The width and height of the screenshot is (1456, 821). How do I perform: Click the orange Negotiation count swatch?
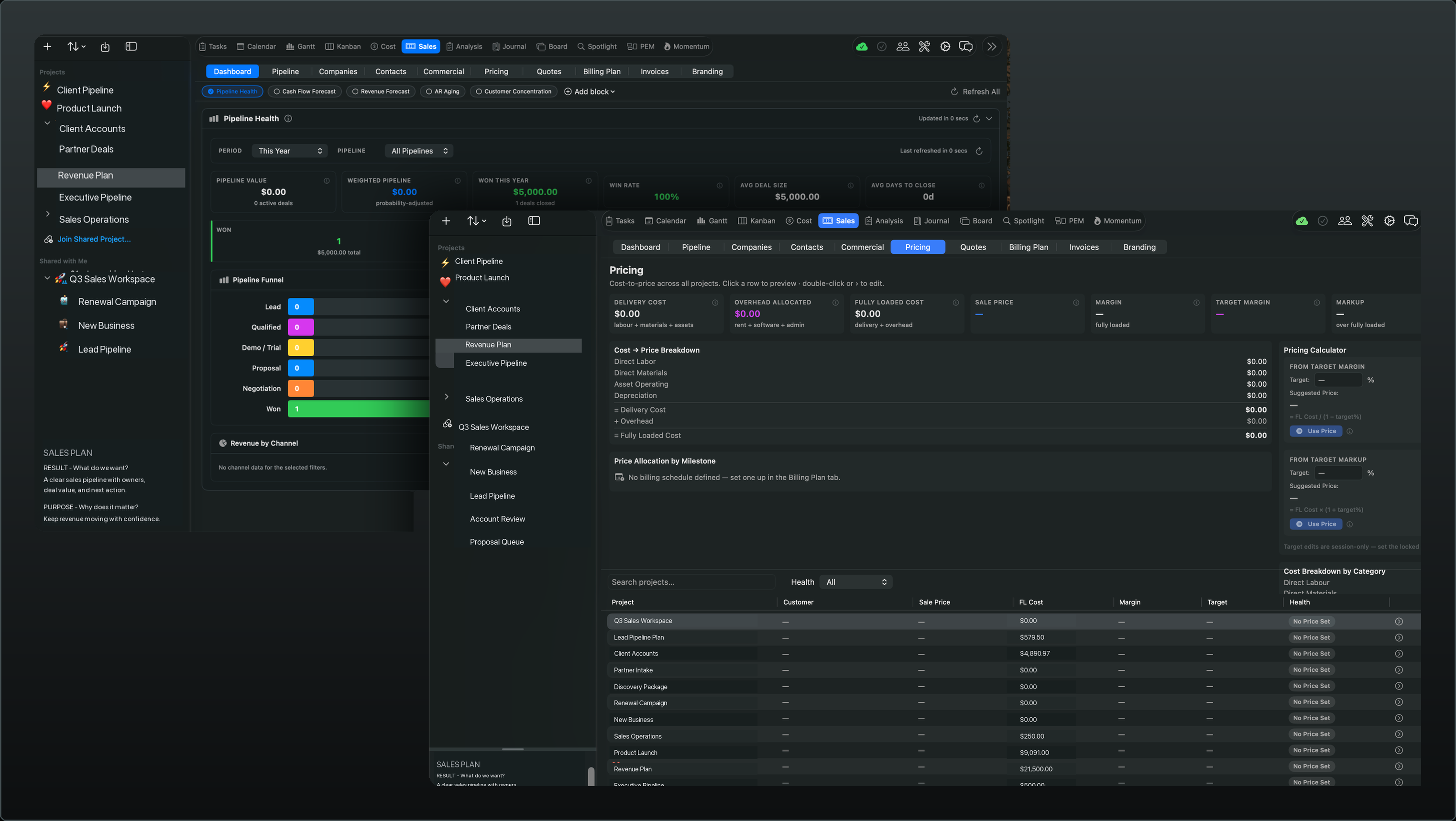pos(300,388)
